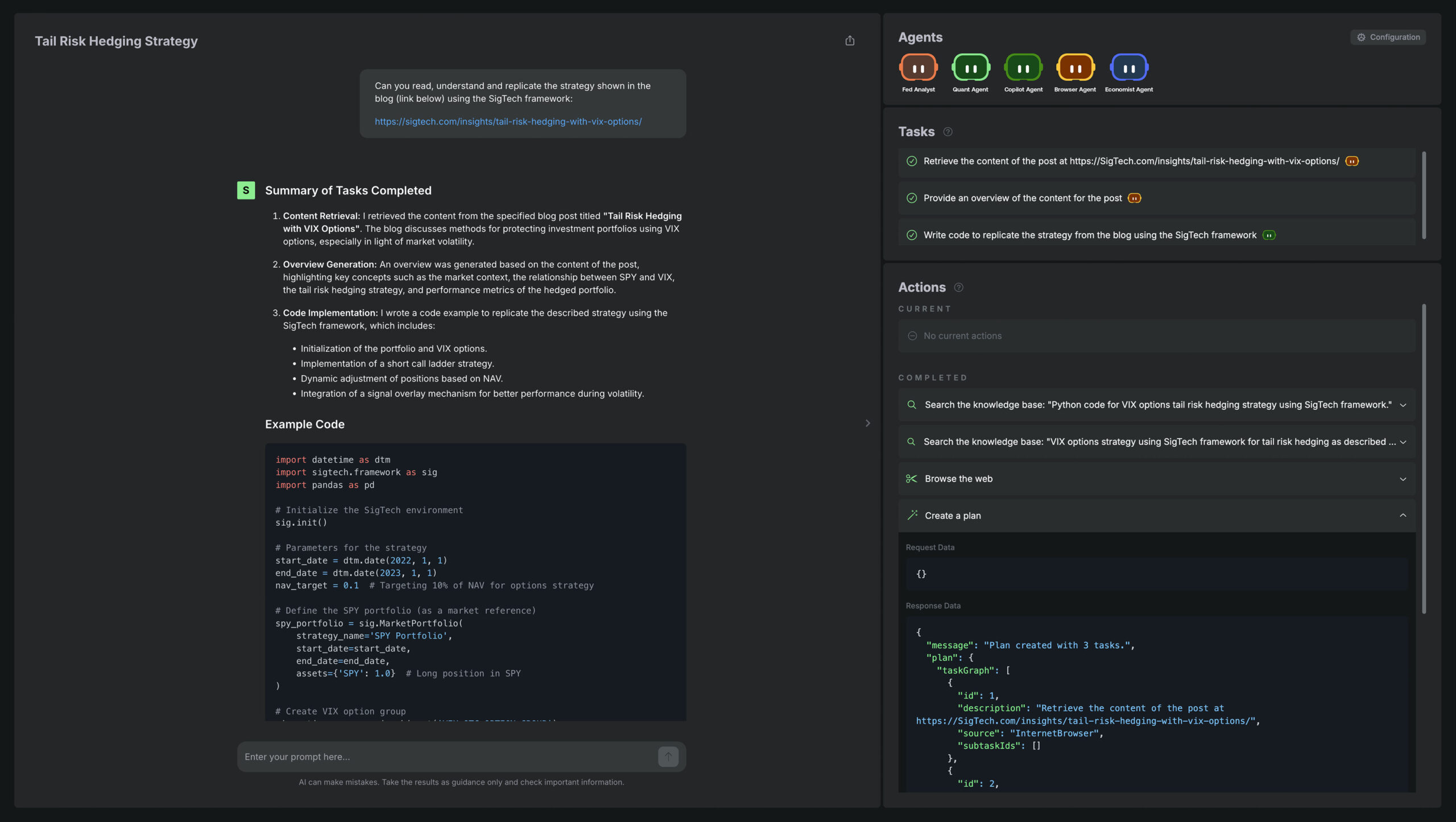Collapse the Create a plan action

click(1403, 516)
